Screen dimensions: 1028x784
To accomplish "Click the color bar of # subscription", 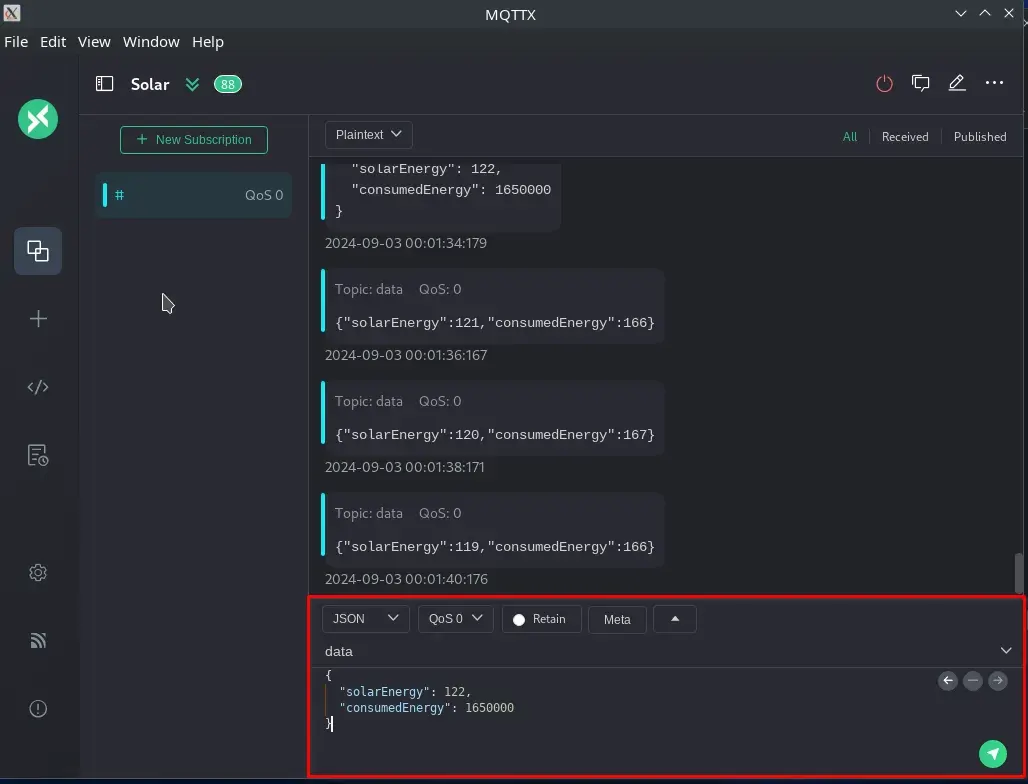I will coord(105,195).
